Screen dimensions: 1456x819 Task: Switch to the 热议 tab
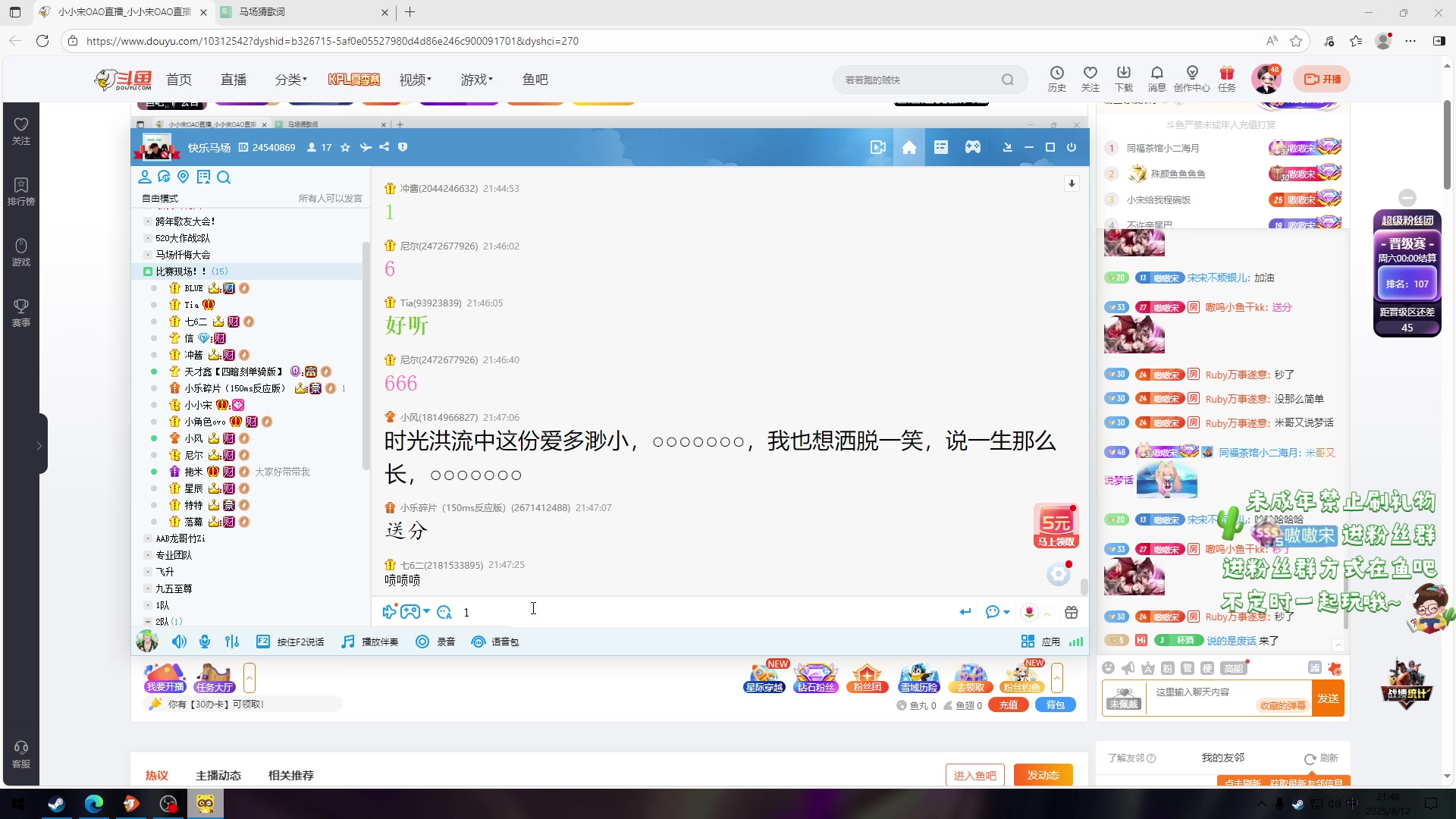pos(156,775)
